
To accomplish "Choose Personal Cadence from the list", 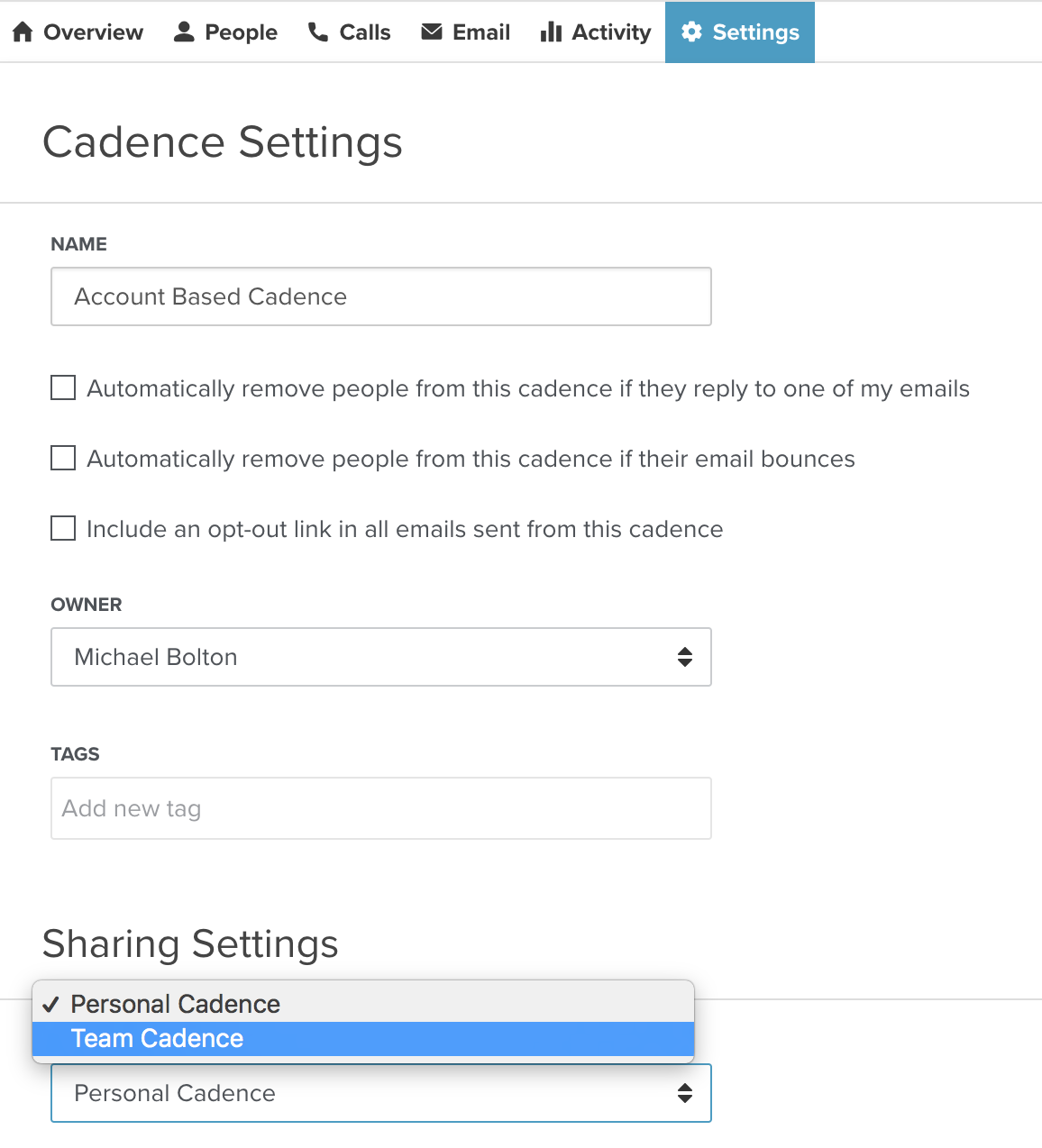I will tap(176, 1003).
